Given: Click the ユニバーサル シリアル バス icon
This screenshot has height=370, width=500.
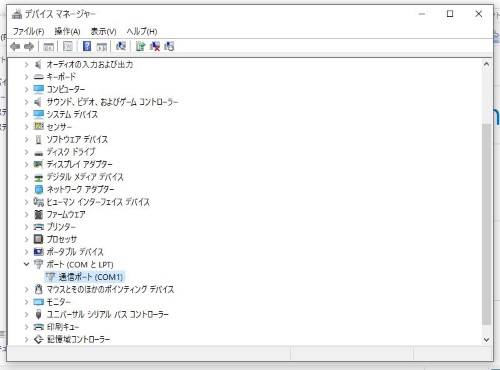Looking at the screenshot, I should point(38,314).
